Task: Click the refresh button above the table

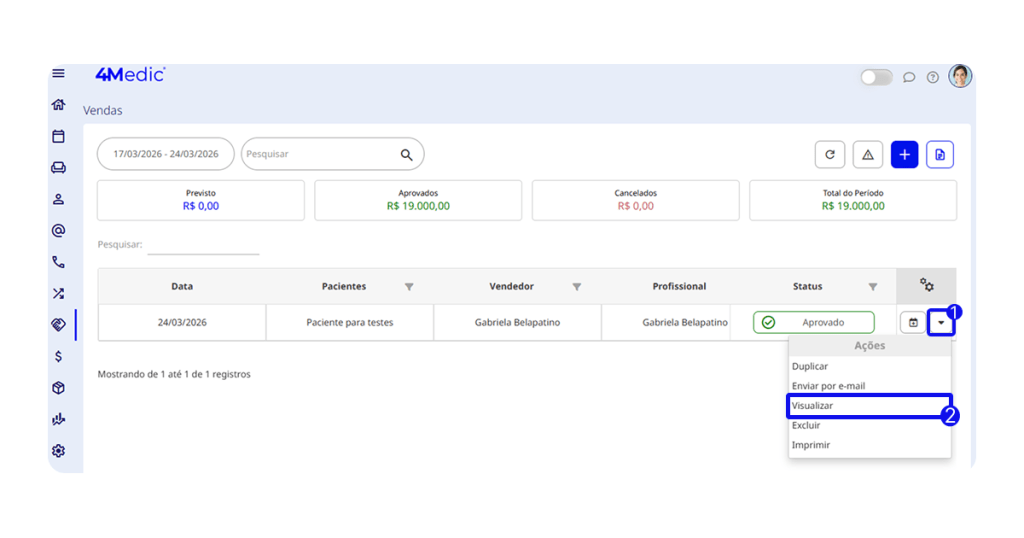Action: pos(829,154)
